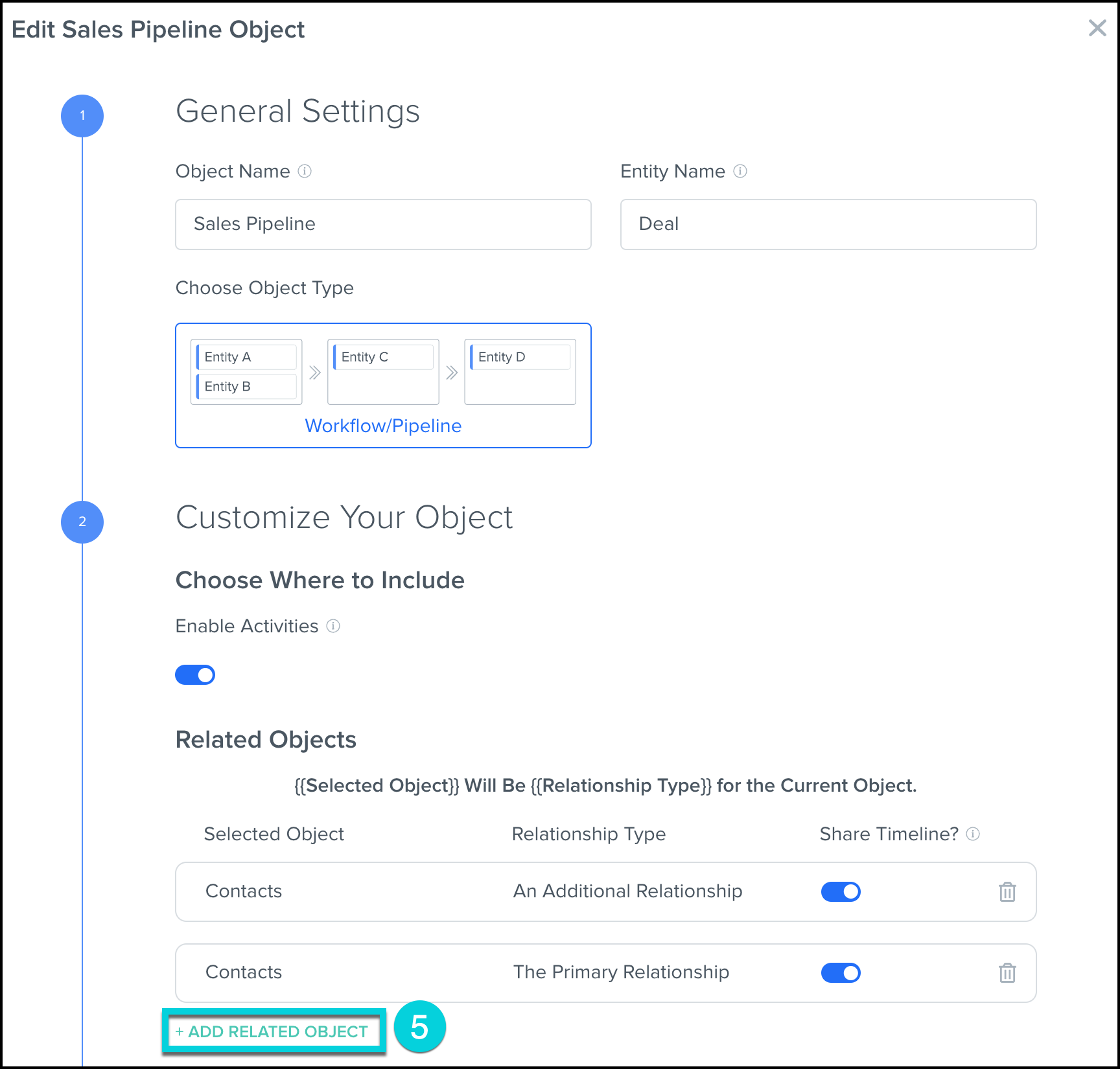Image resolution: width=1120 pixels, height=1069 pixels.
Task: Toggle the Enable Activities switch
Action: click(x=195, y=675)
